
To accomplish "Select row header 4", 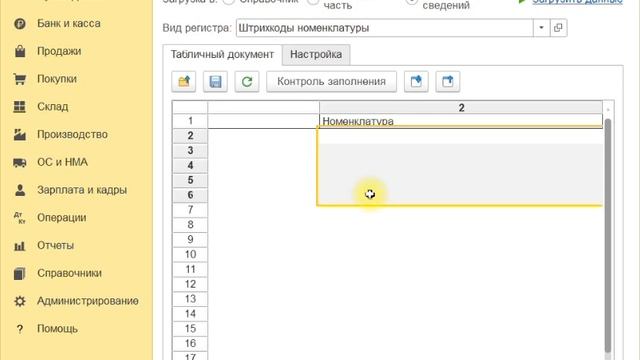I will (x=190, y=165).
